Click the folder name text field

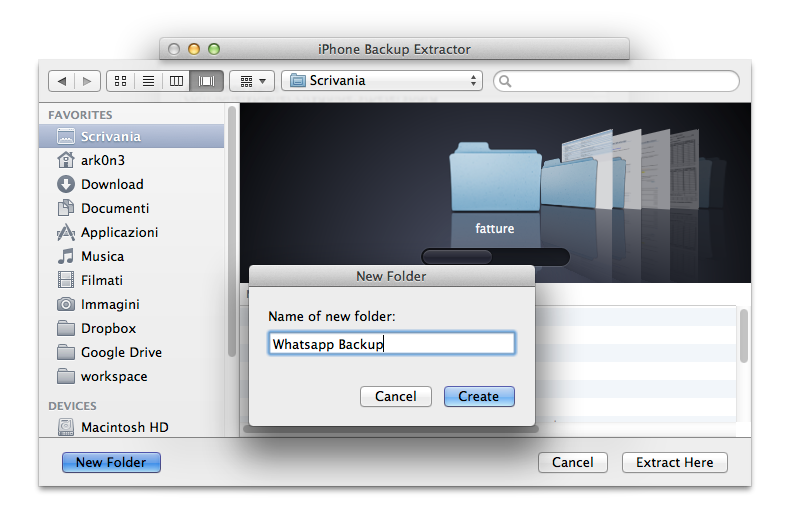tap(392, 343)
